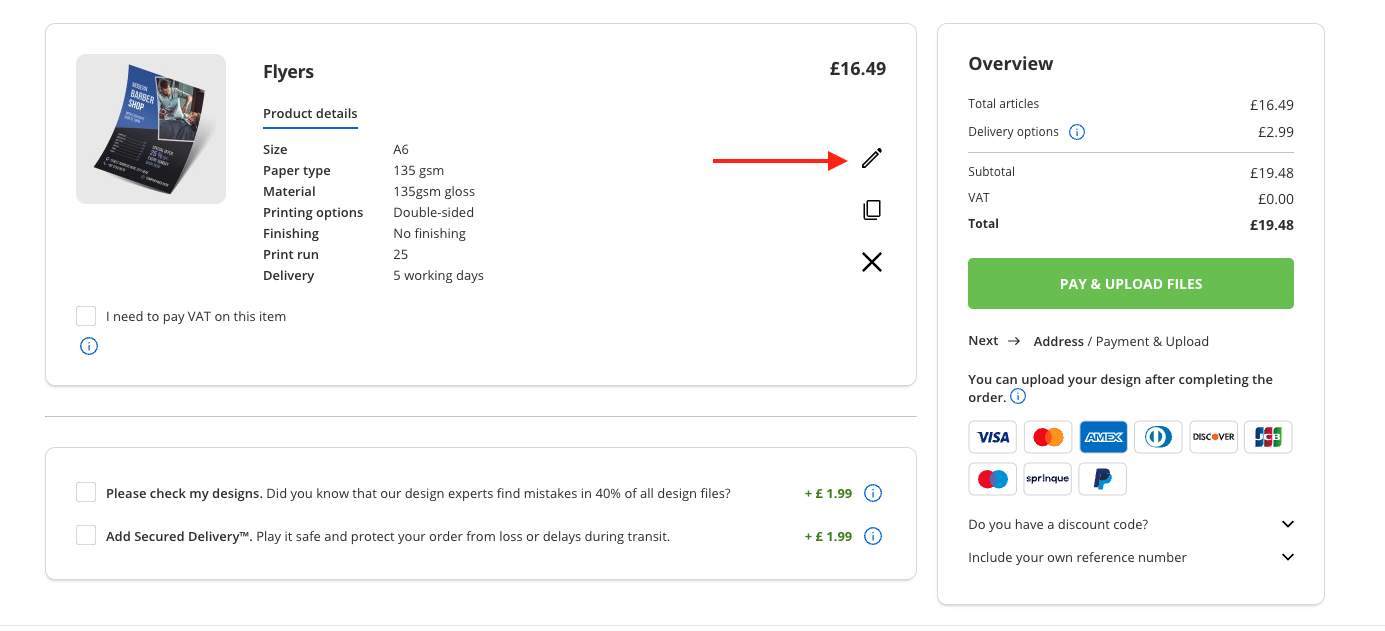
Task: Open the Product details tab
Action: 310,114
